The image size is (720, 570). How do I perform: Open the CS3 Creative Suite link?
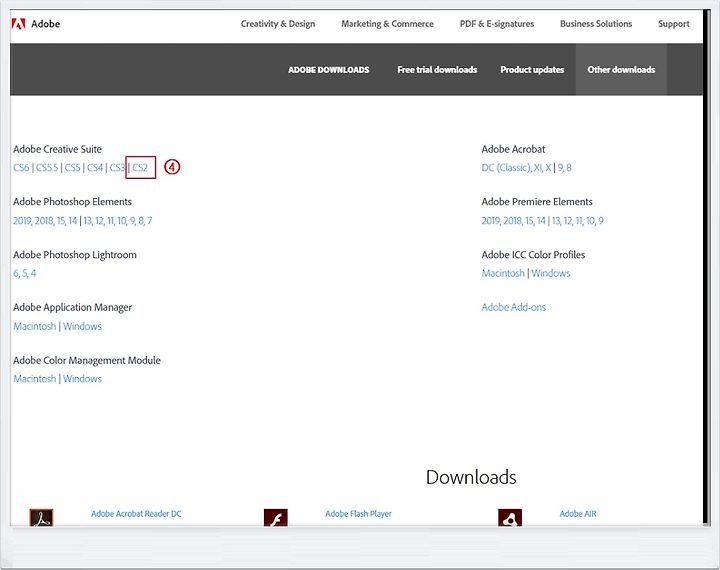117,168
